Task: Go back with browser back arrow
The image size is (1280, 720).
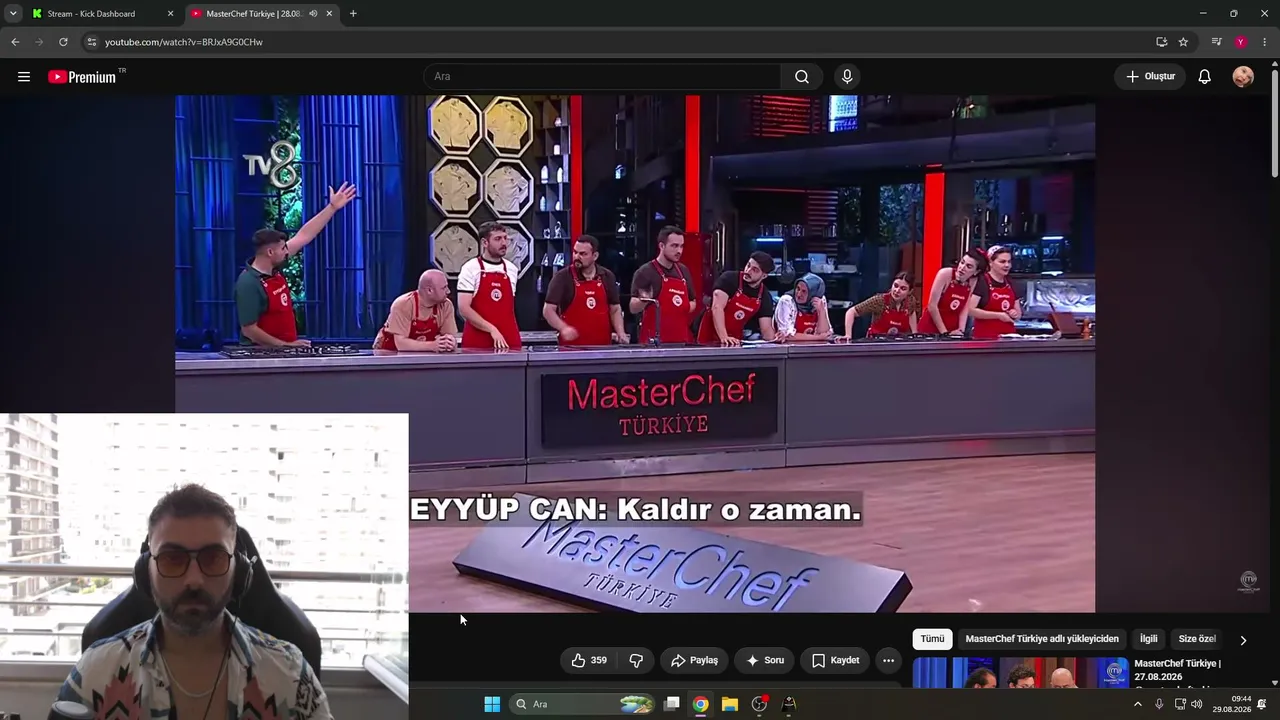Action: pyautogui.click(x=15, y=42)
